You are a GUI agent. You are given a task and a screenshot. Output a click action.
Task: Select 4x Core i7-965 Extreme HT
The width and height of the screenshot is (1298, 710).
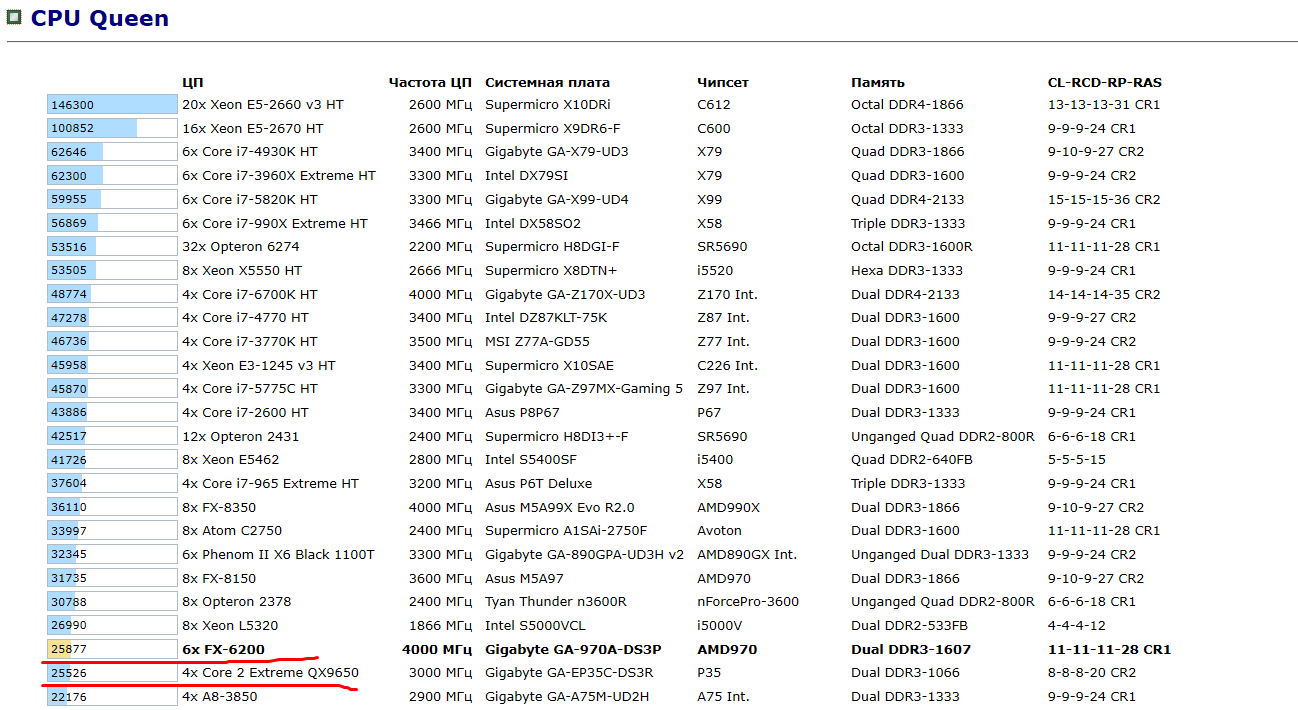pyautogui.click(x=270, y=483)
